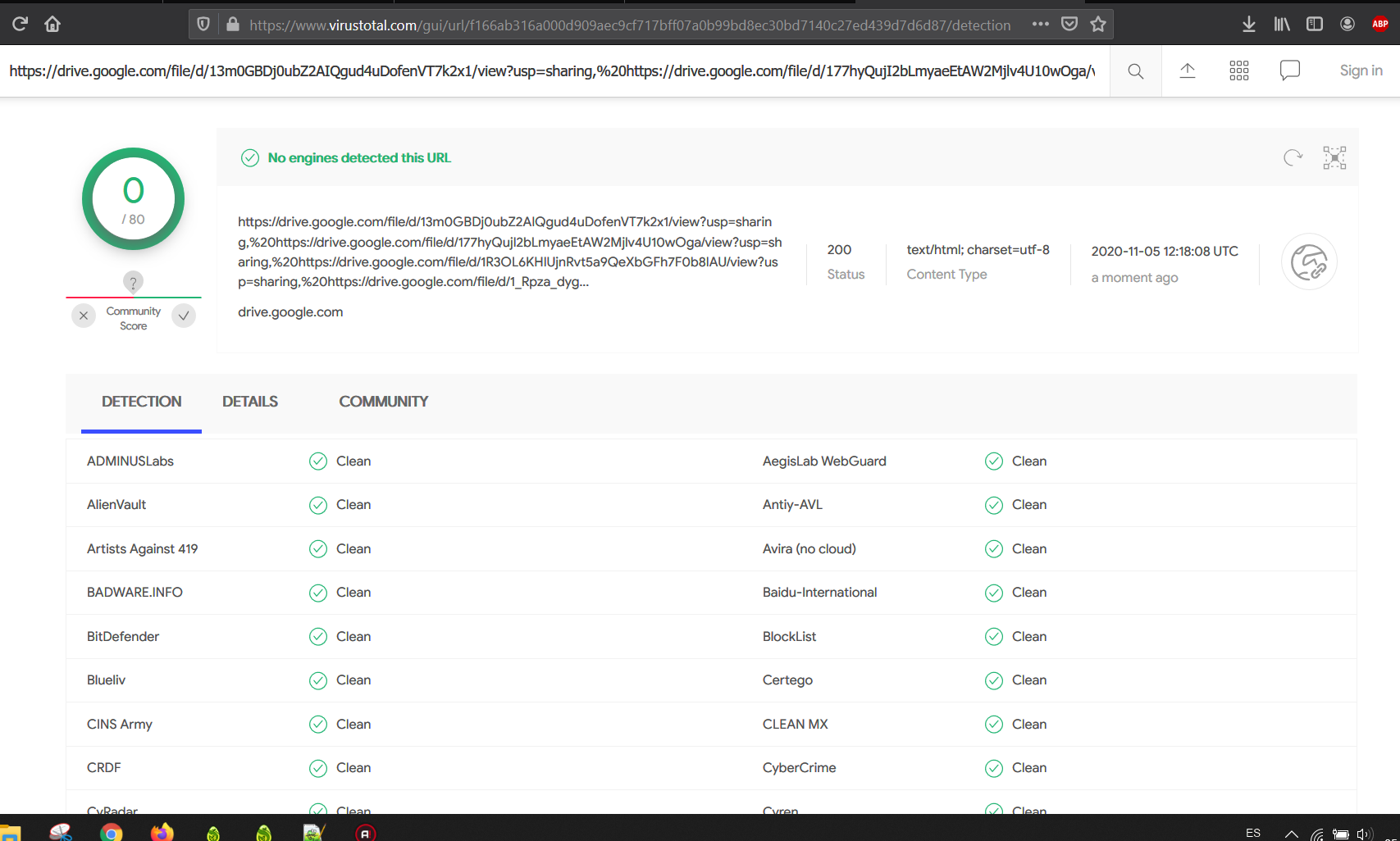This screenshot has height=841, width=1400.
Task: Open Firefox downloads arrow icon
Action: click(x=1249, y=25)
